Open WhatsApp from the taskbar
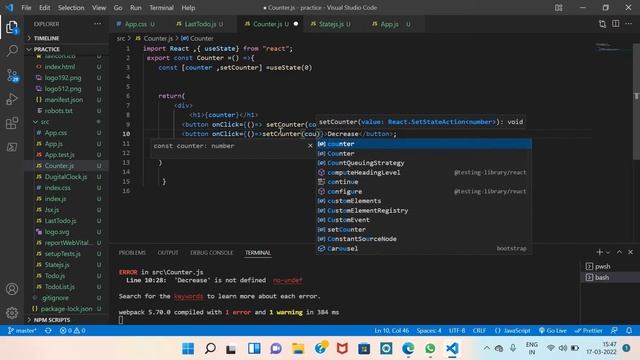 coord(430,349)
